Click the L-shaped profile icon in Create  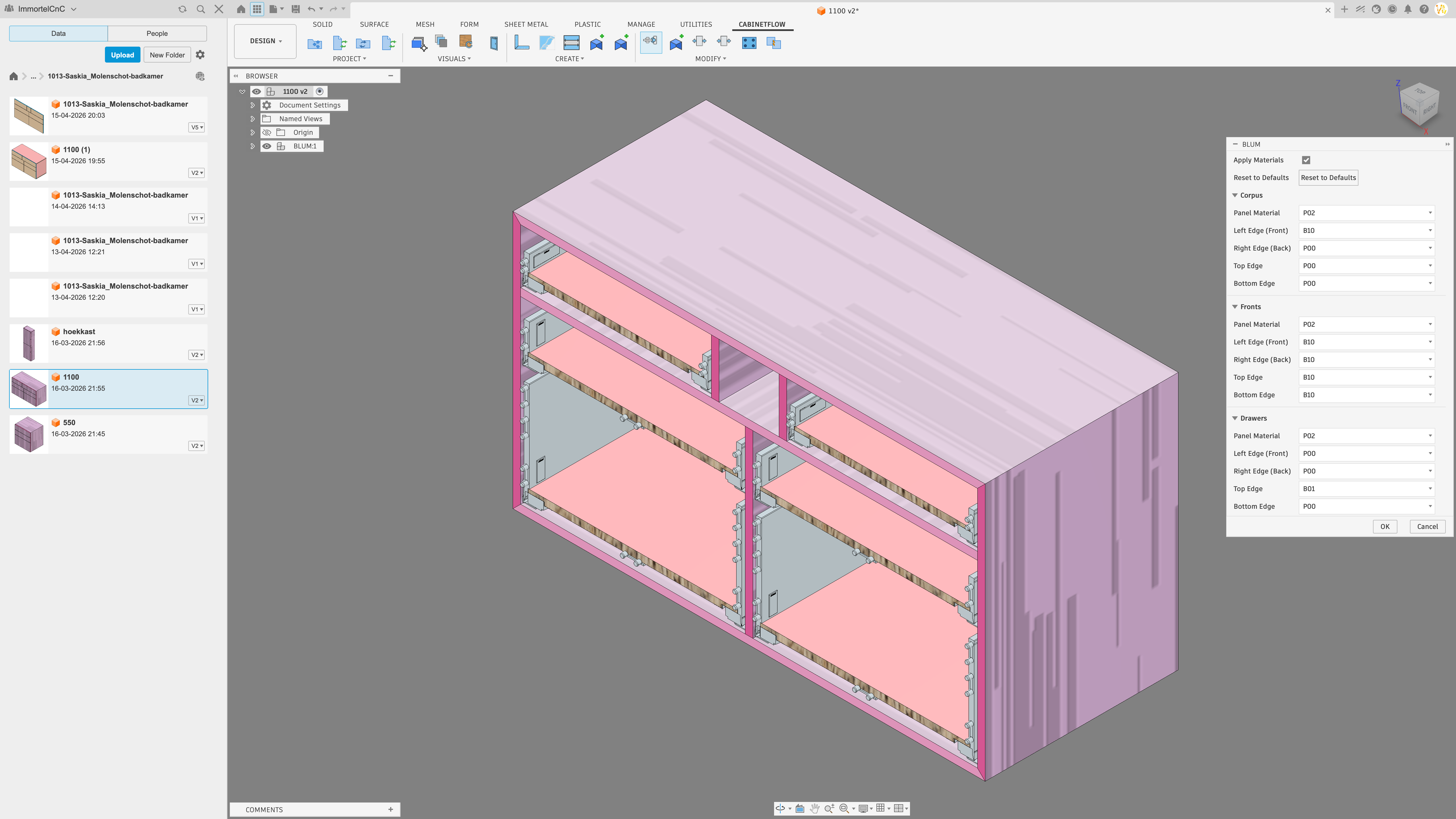coord(522,42)
